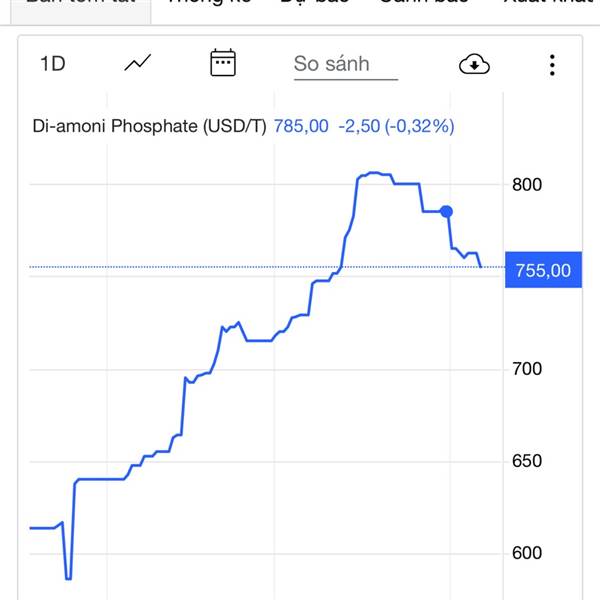Click the 800 y-axis label
The height and width of the screenshot is (600, 600).
(527, 185)
